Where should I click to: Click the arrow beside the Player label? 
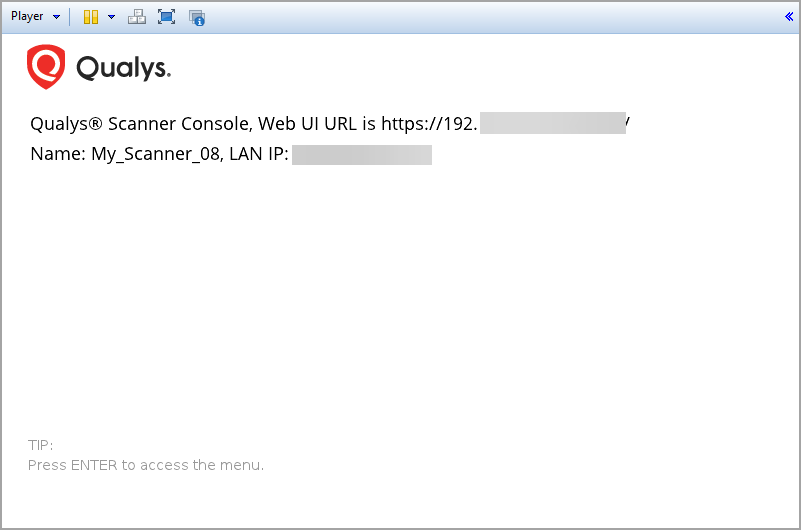pyautogui.click(x=56, y=17)
